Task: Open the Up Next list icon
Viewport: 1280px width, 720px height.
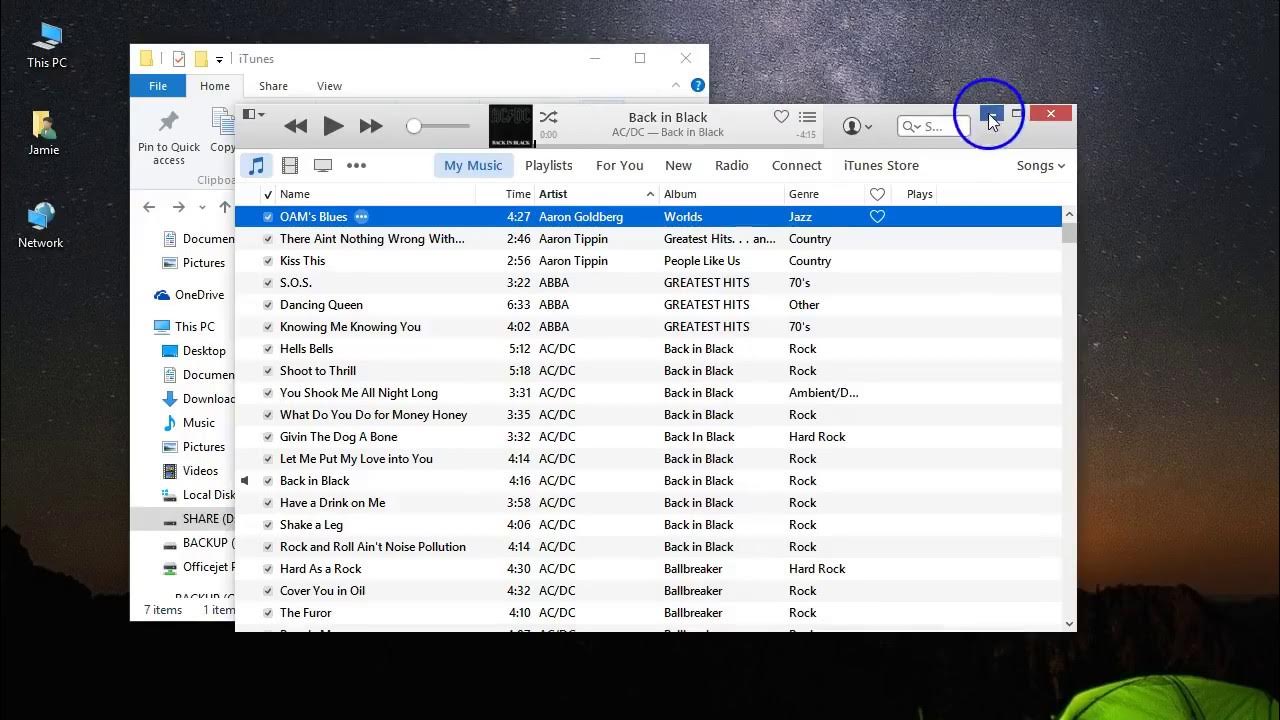Action: (807, 117)
